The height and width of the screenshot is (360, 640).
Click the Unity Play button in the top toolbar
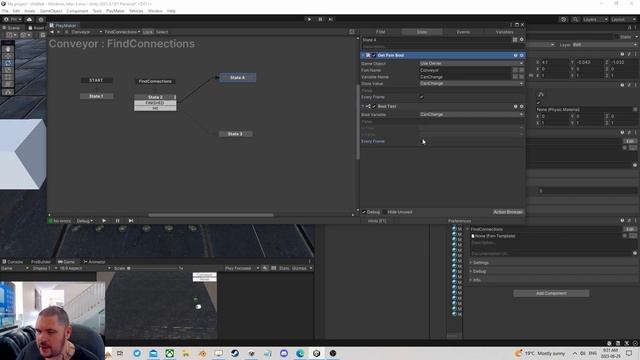coord(309,19)
